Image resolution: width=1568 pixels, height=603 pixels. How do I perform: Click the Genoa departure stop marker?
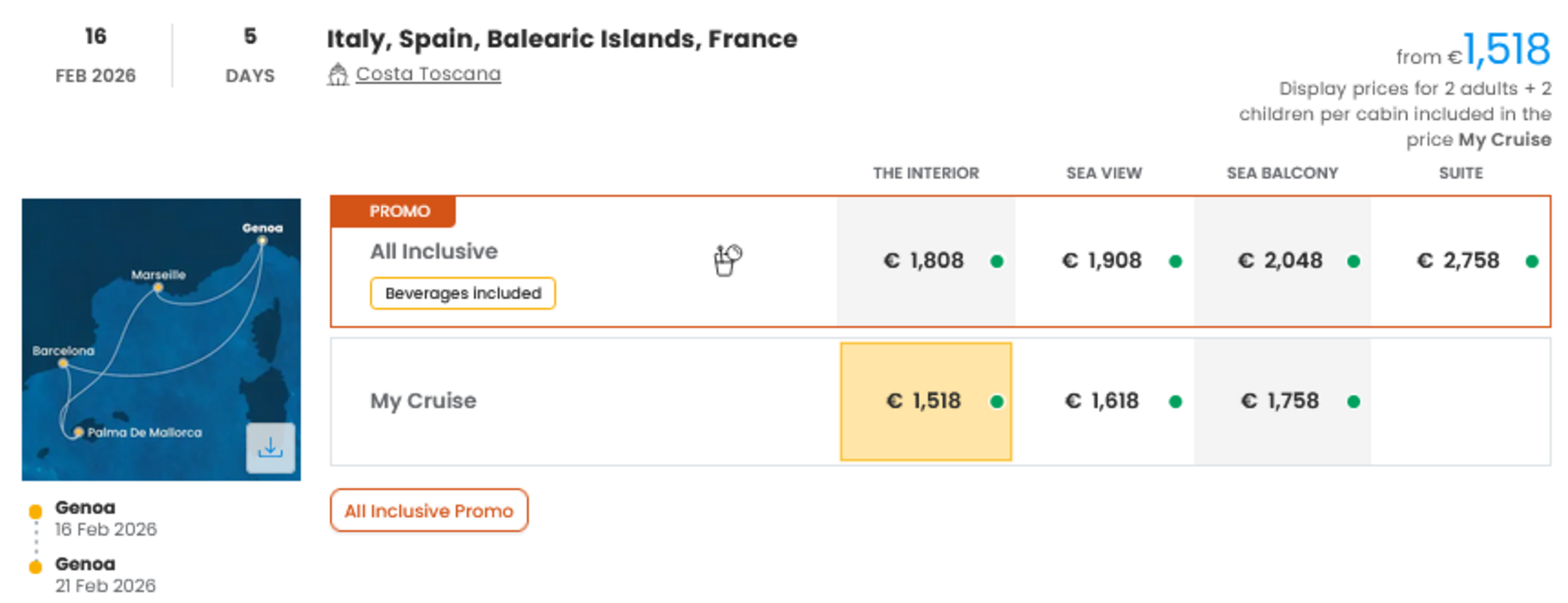(35, 512)
